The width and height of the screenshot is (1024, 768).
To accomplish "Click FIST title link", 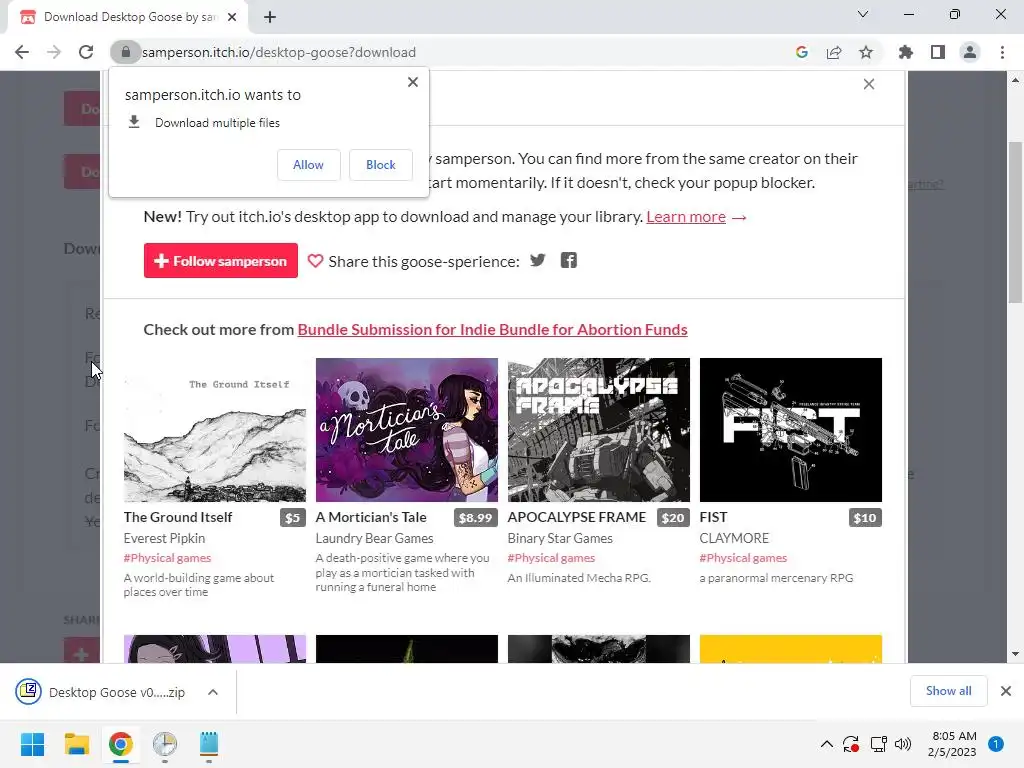I will click(x=713, y=517).
